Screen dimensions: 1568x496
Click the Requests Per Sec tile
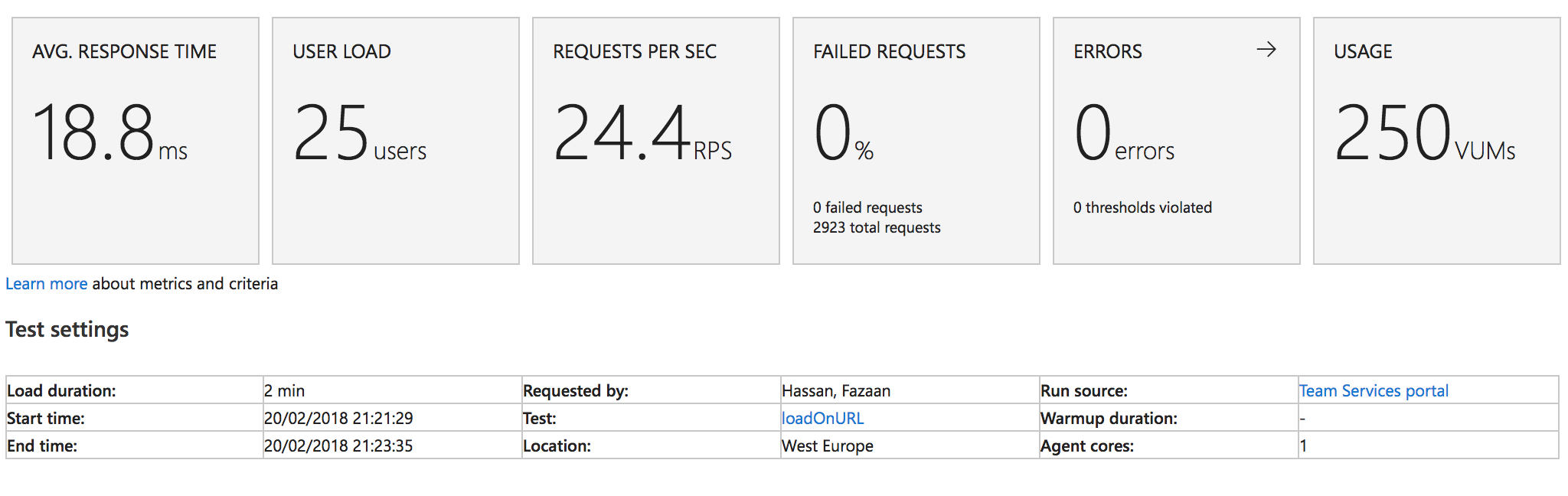coord(656,141)
